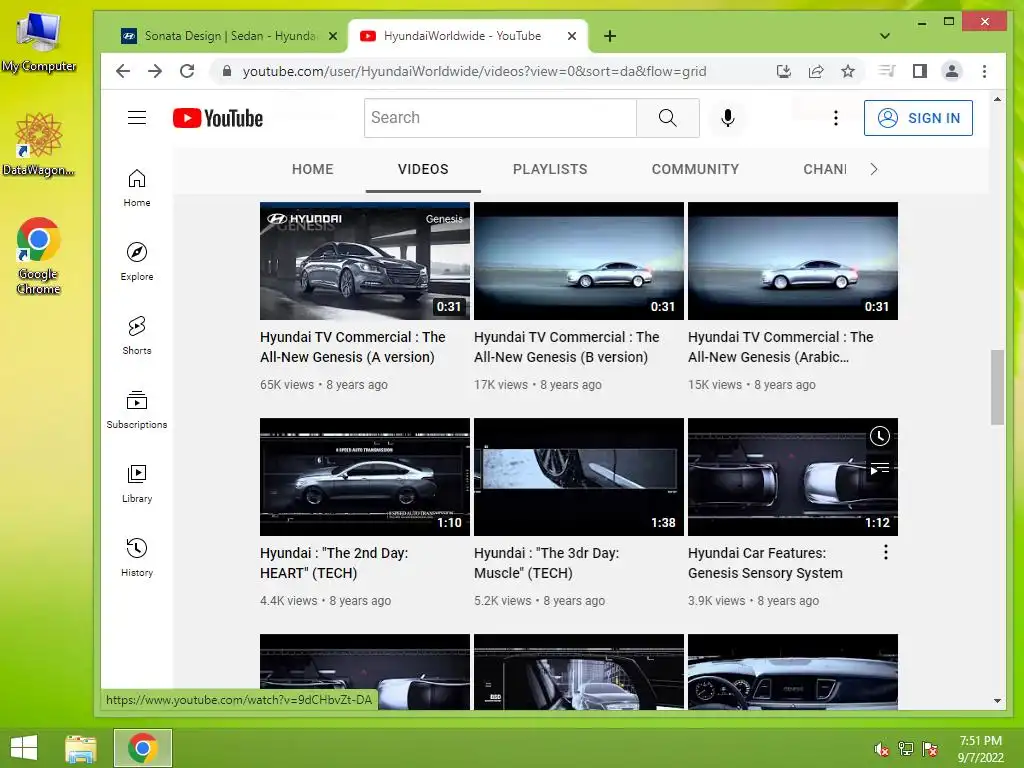Play Genesis Arabic version thumbnail

pos(793,261)
